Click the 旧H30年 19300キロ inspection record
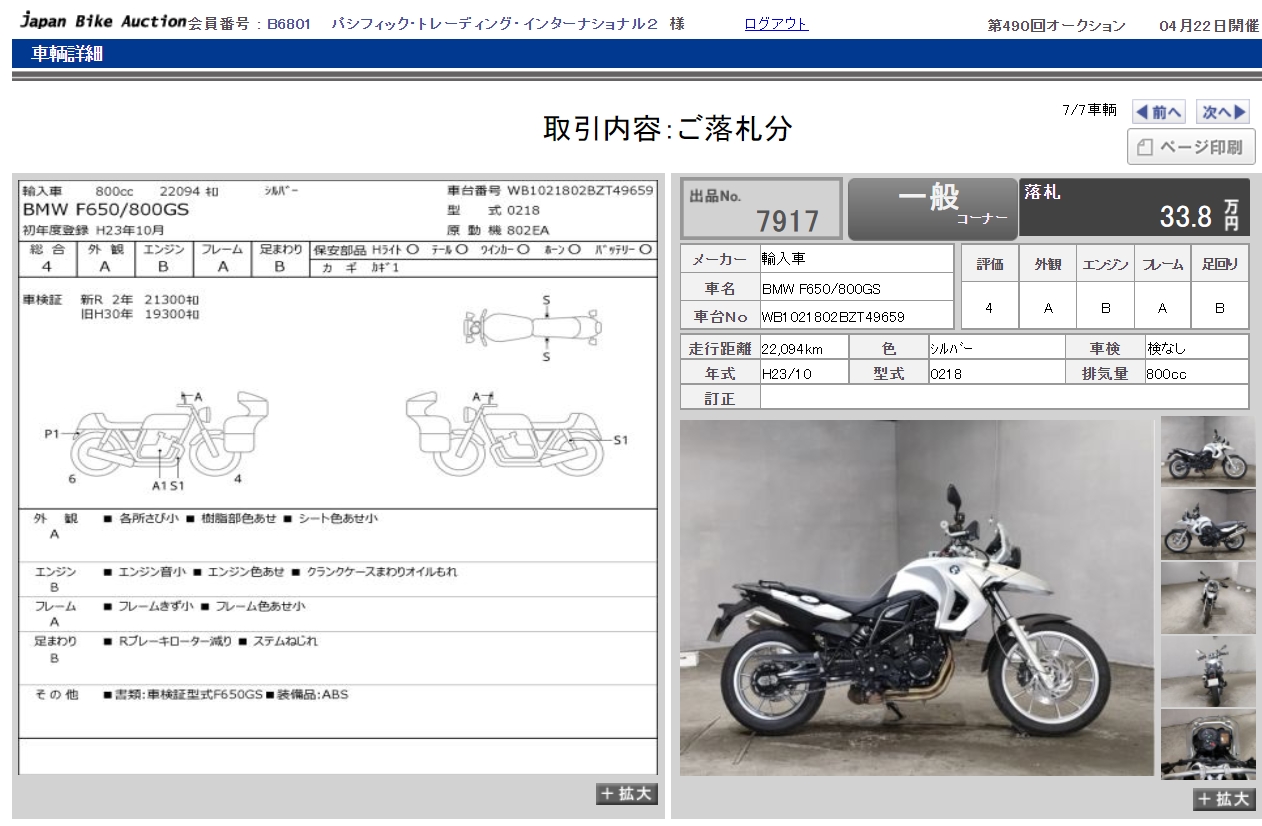The image size is (1262, 826). point(140,314)
